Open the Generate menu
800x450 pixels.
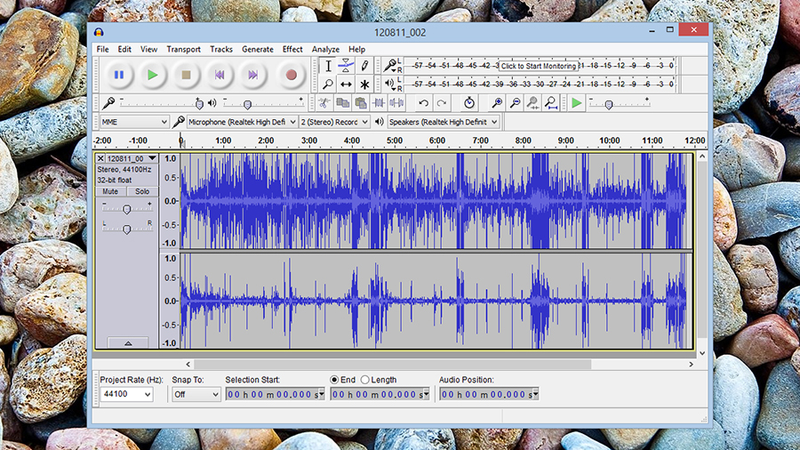click(257, 49)
